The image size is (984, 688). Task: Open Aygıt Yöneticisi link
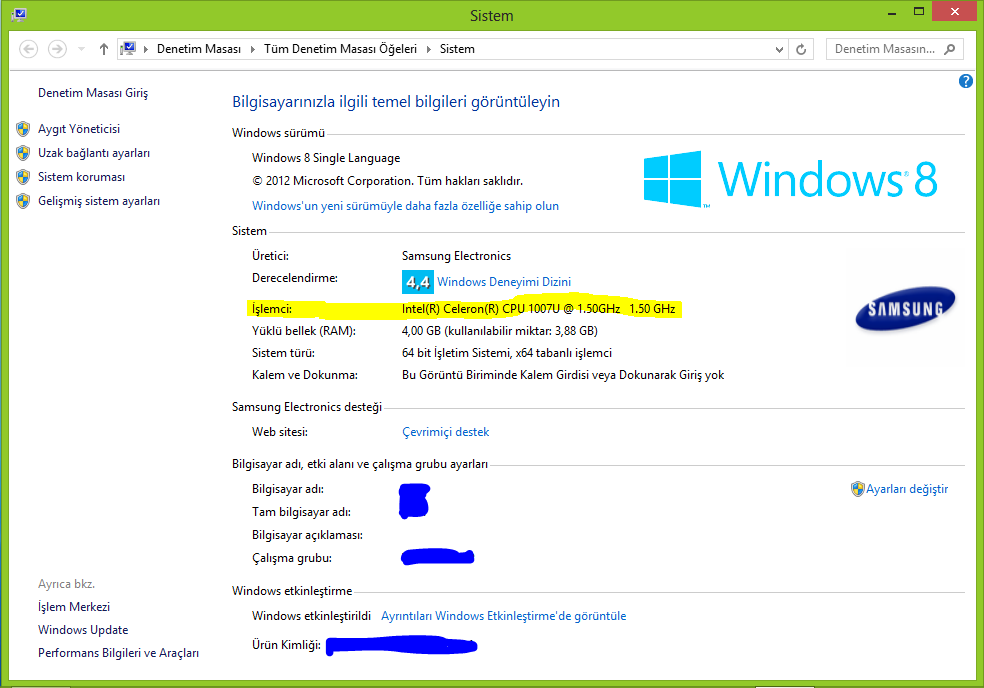[x=79, y=129]
